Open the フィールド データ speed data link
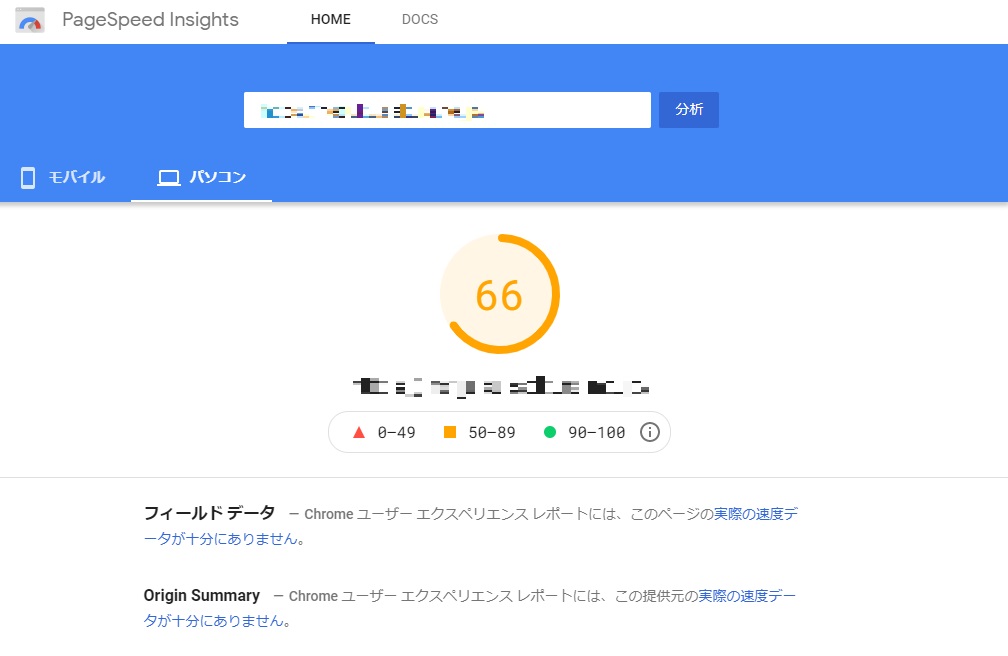The width and height of the screenshot is (1008, 656). tap(755, 514)
